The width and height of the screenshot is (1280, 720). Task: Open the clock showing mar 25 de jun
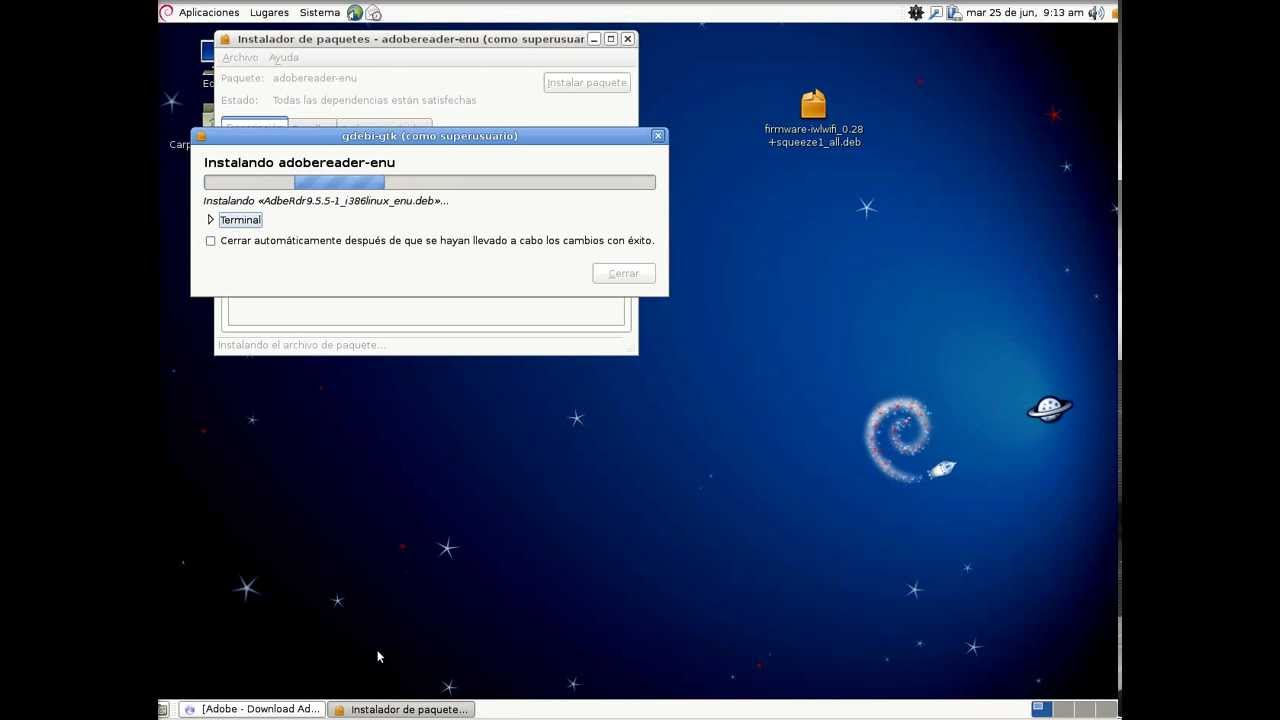[x=1024, y=13]
